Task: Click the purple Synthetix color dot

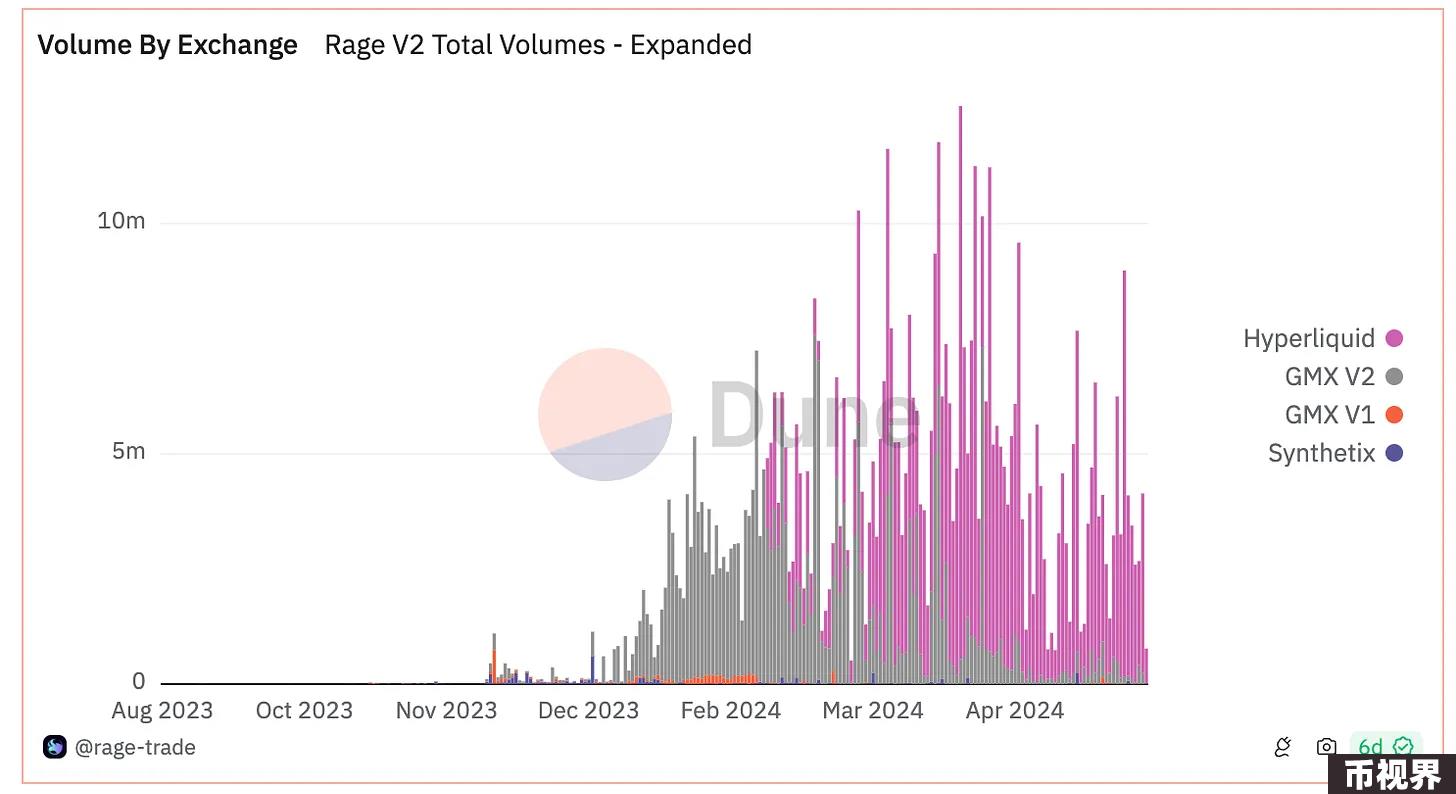Action: (x=1394, y=453)
